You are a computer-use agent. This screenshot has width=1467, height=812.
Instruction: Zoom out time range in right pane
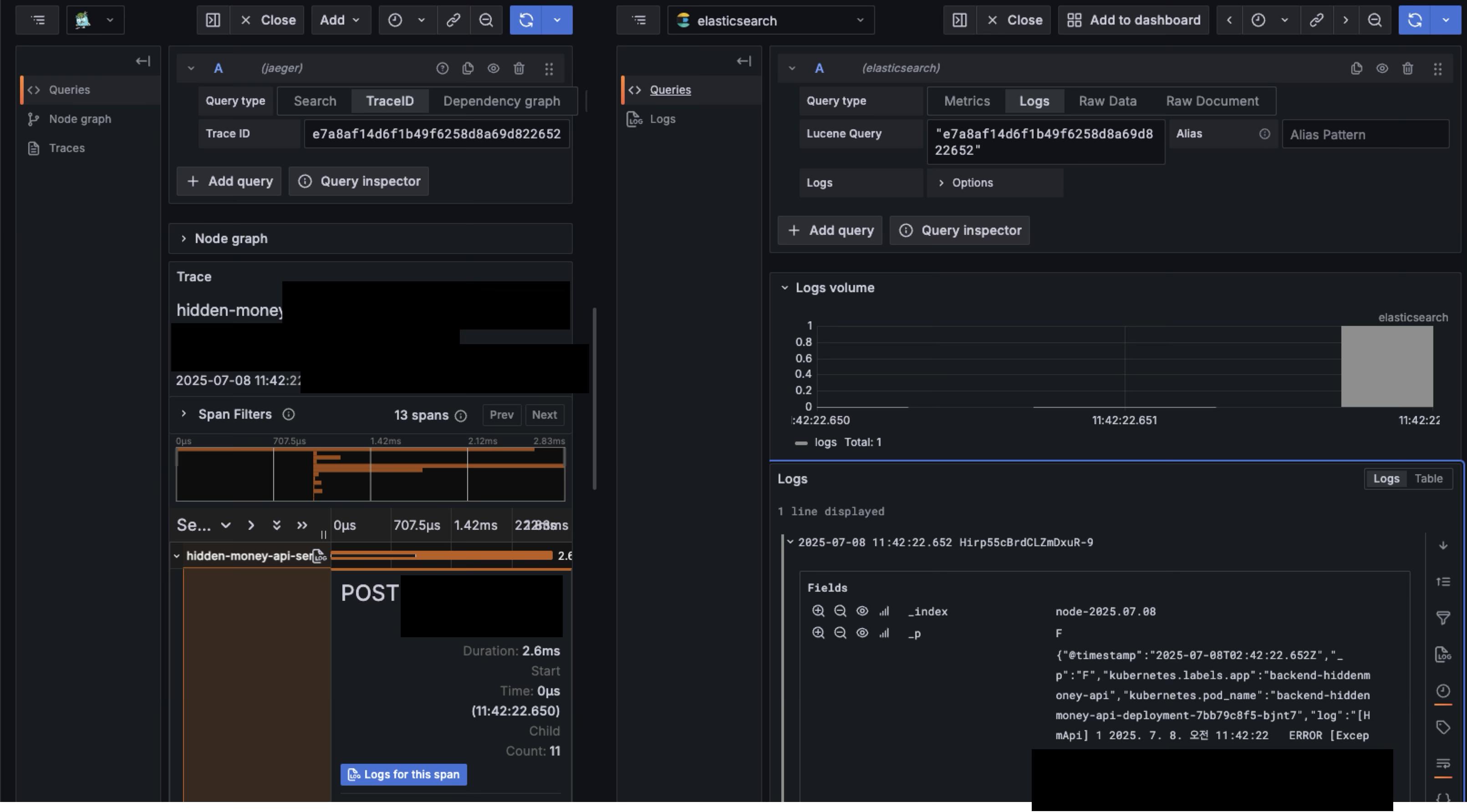point(1375,20)
